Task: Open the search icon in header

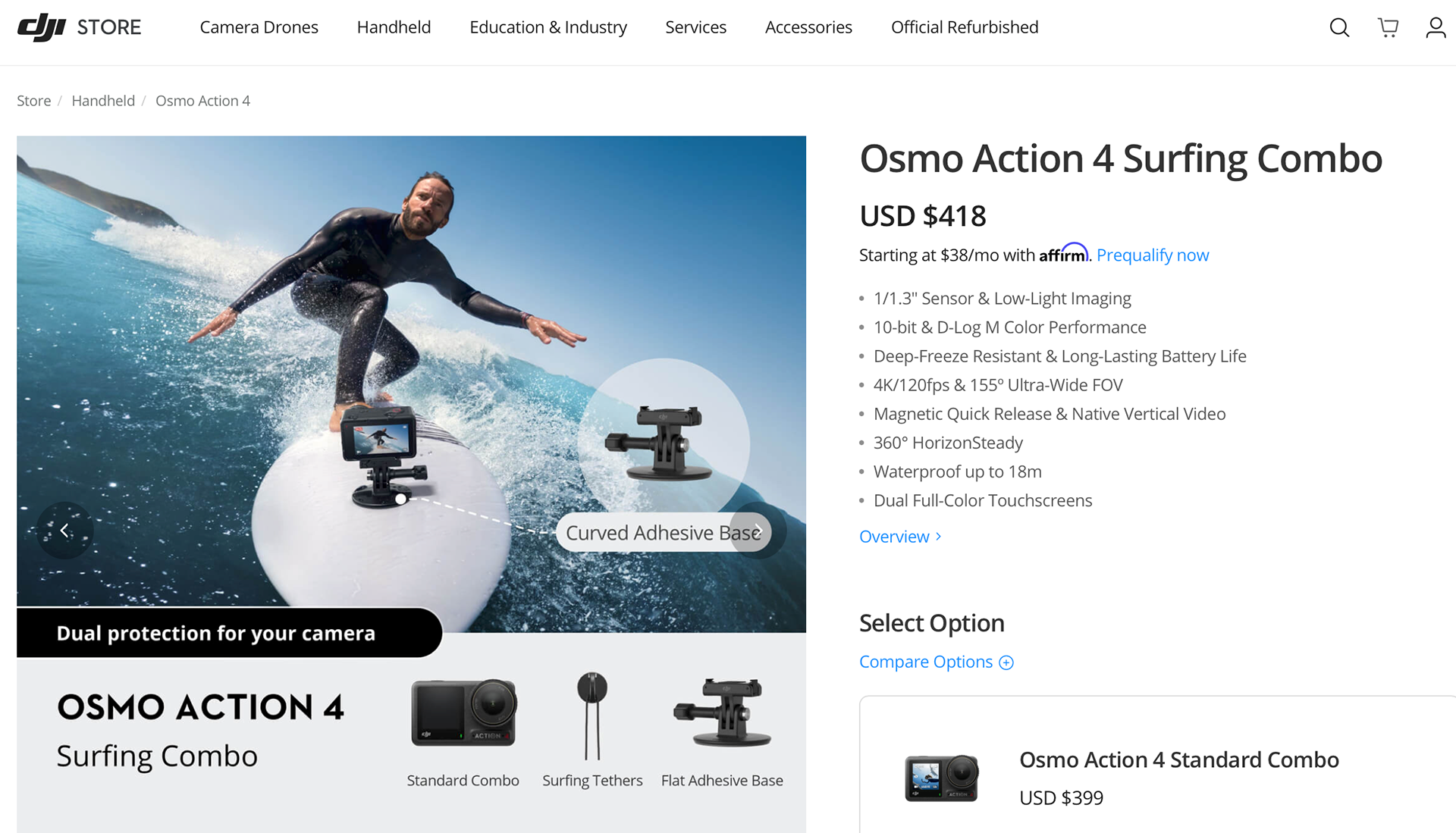Action: (1339, 28)
